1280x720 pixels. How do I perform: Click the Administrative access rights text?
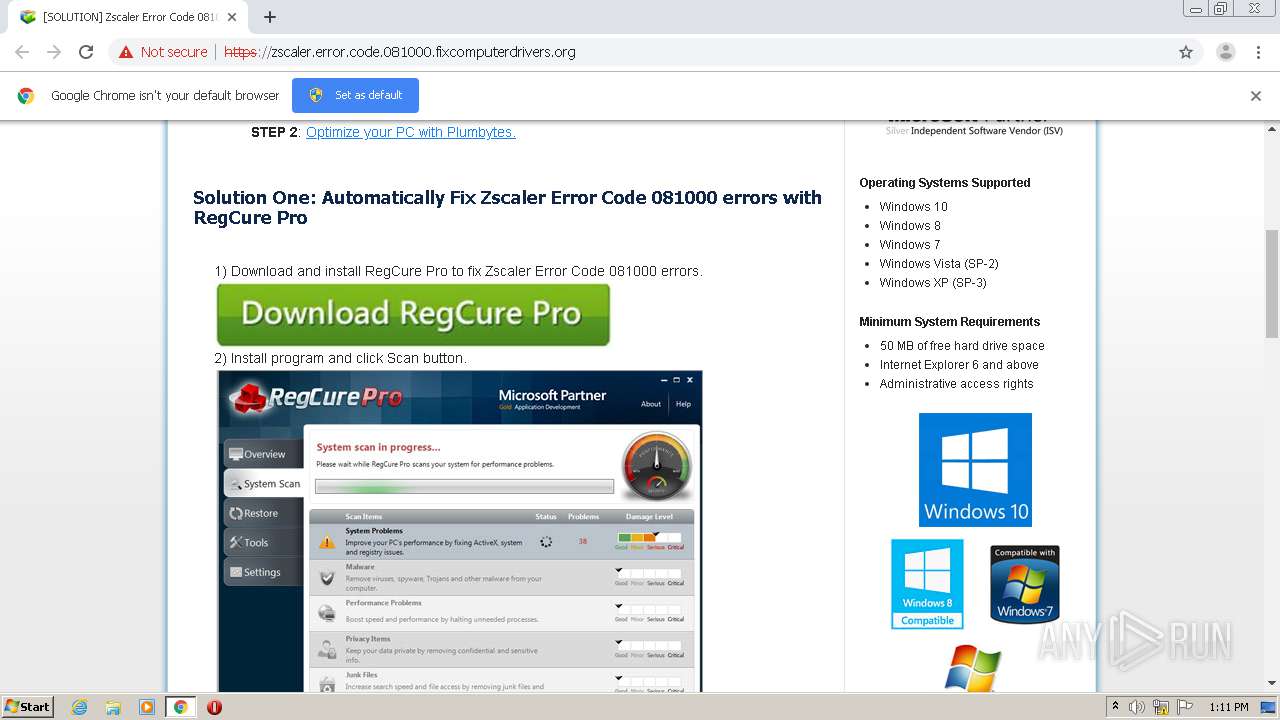click(957, 384)
